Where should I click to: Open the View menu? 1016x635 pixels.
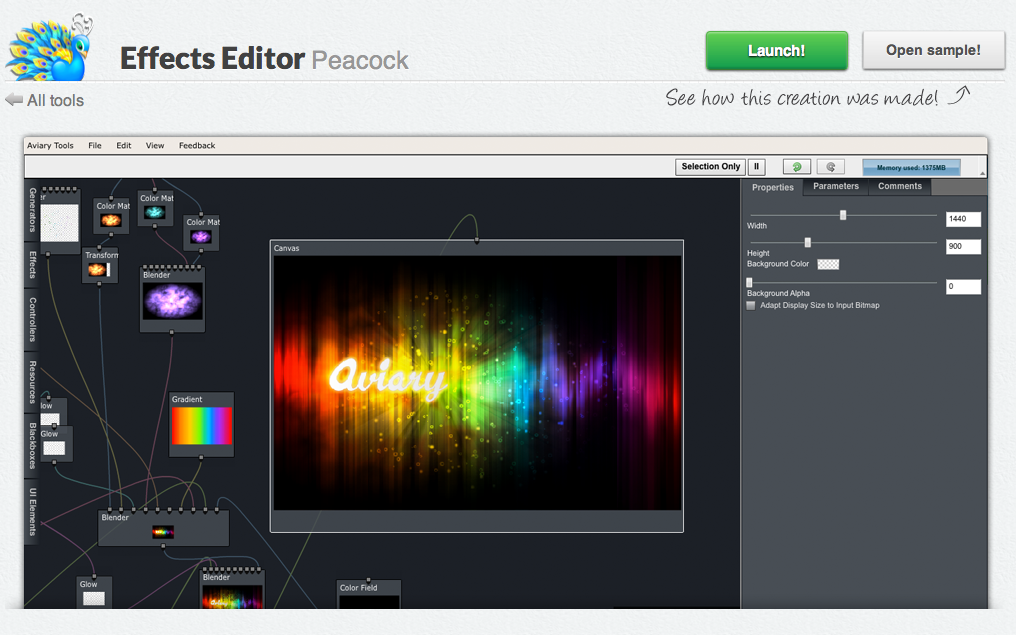point(155,145)
